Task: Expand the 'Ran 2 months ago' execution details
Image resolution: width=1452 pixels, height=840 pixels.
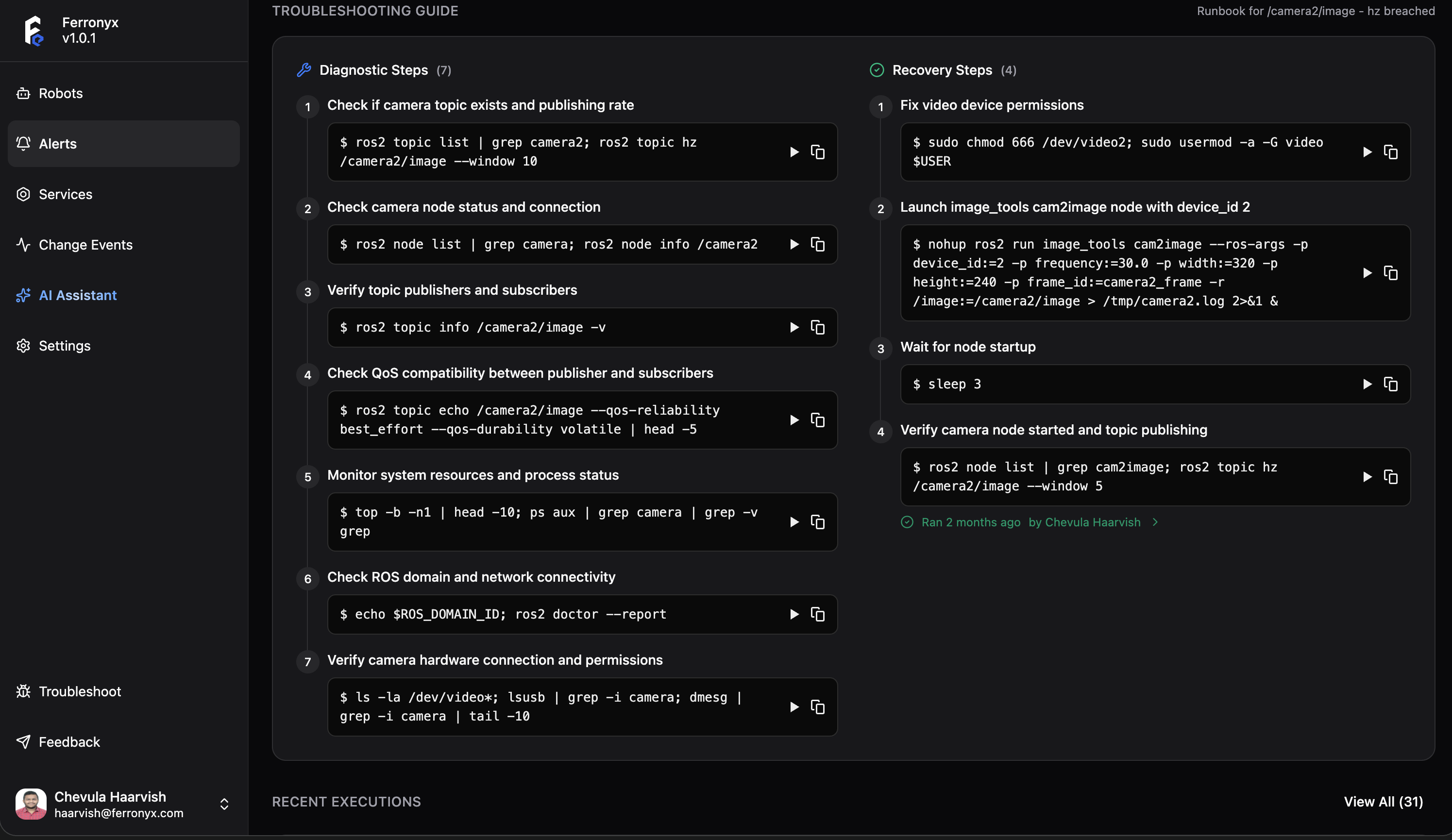Action: (x=1155, y=522)
